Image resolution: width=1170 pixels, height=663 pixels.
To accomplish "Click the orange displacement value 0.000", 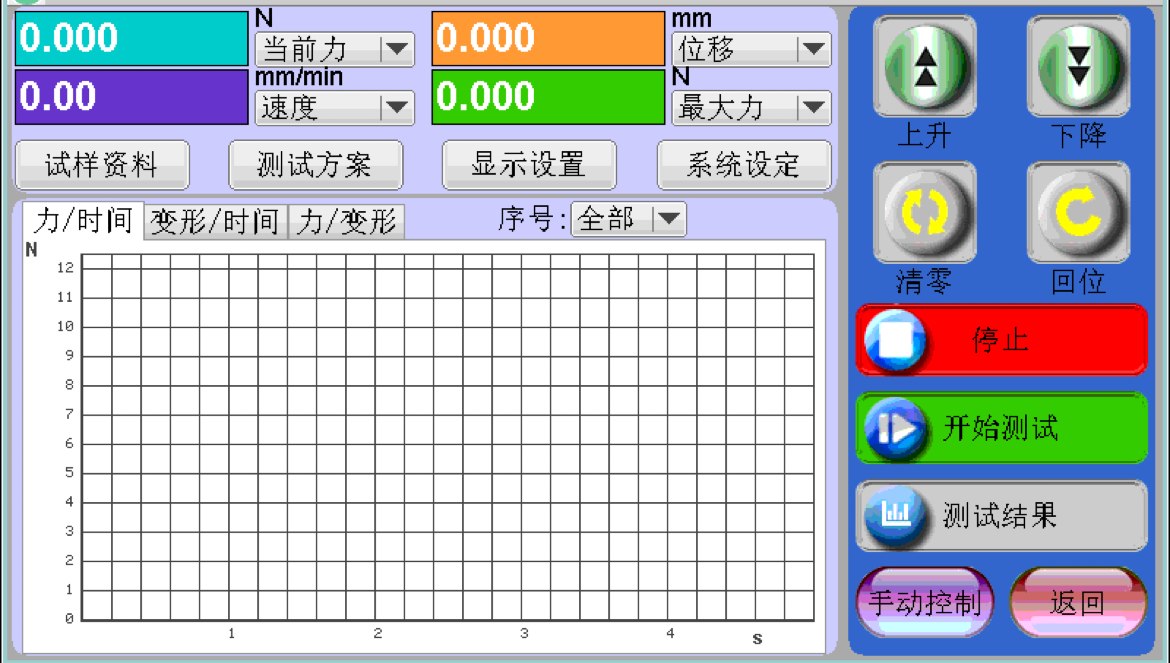I will click(x=548, y=38).
